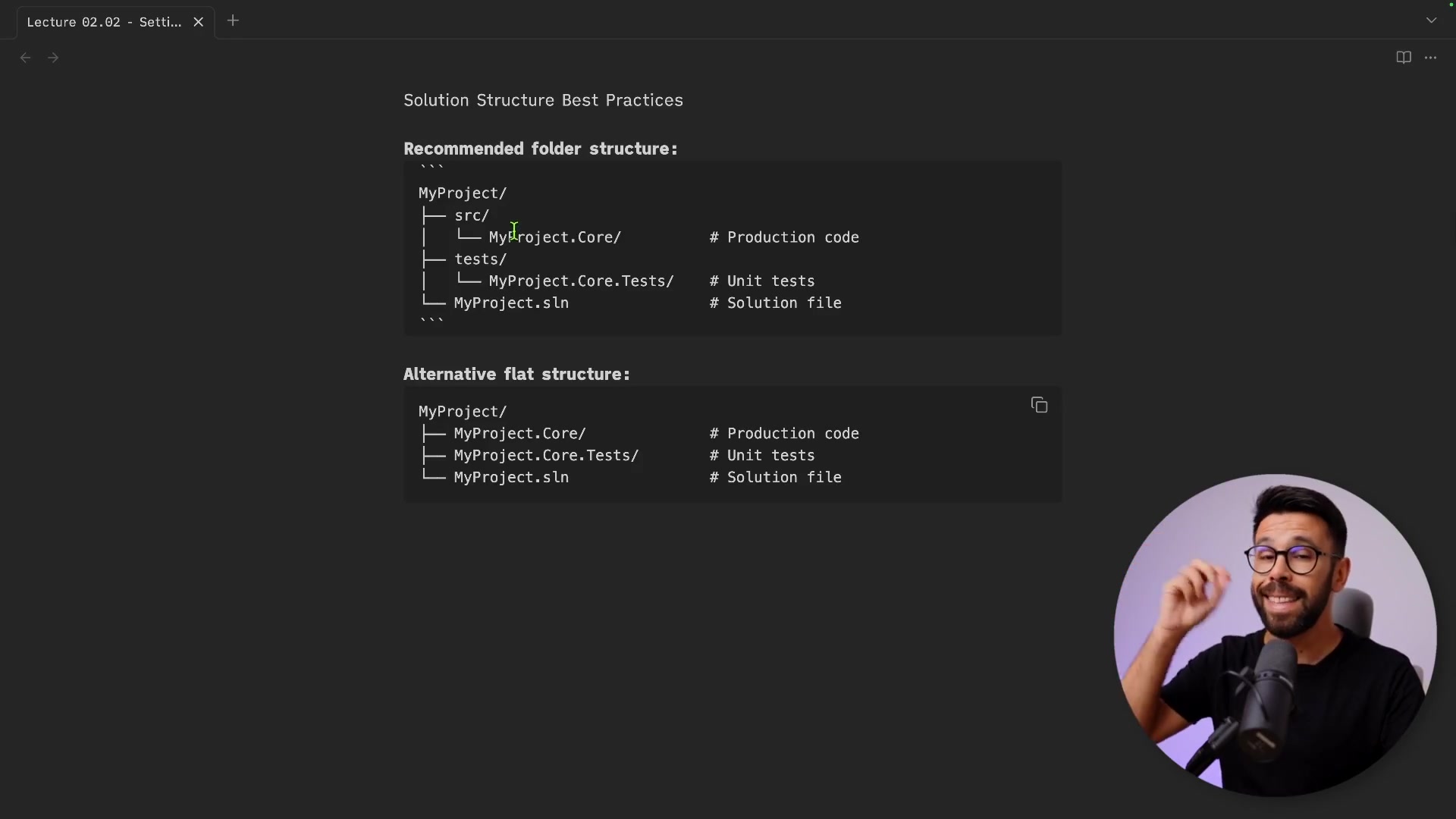
Task: Click the Alternative flat structure heading
Action: (516, 374)
